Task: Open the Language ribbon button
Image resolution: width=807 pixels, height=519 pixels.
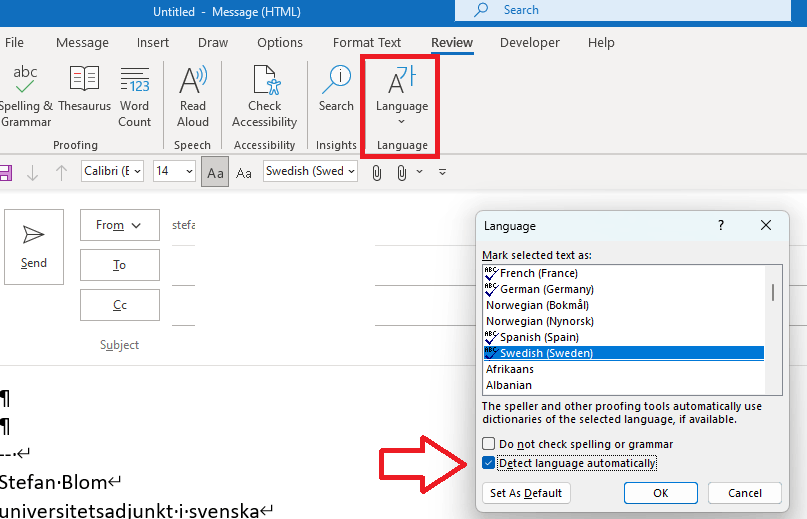Action: click(401, 96)
